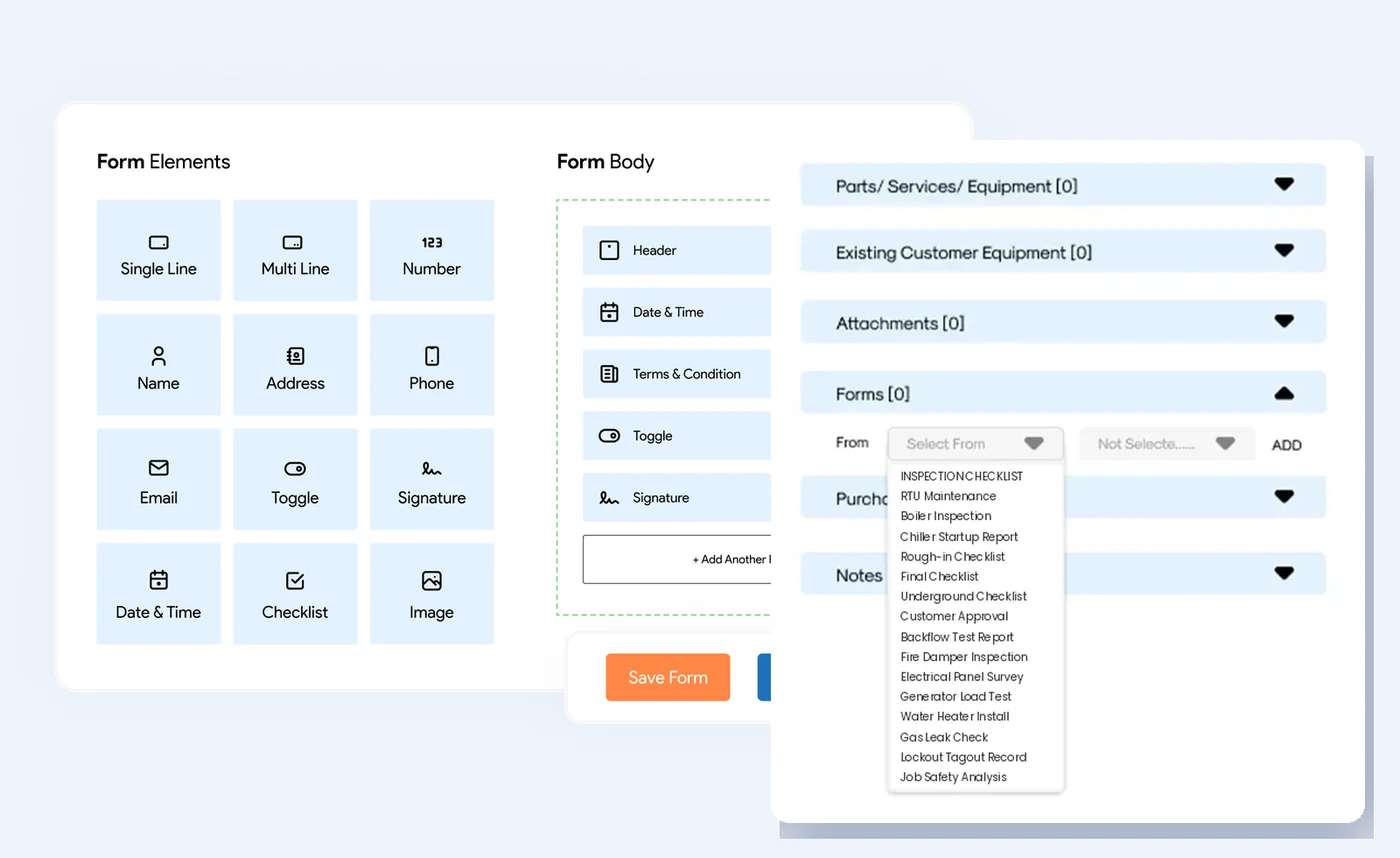Image resolution: width=1400 pixels, height=858 pixels.
Task: Select the Toggle row in Form Body
Action: pyautogui.click(x=677, y=436)
